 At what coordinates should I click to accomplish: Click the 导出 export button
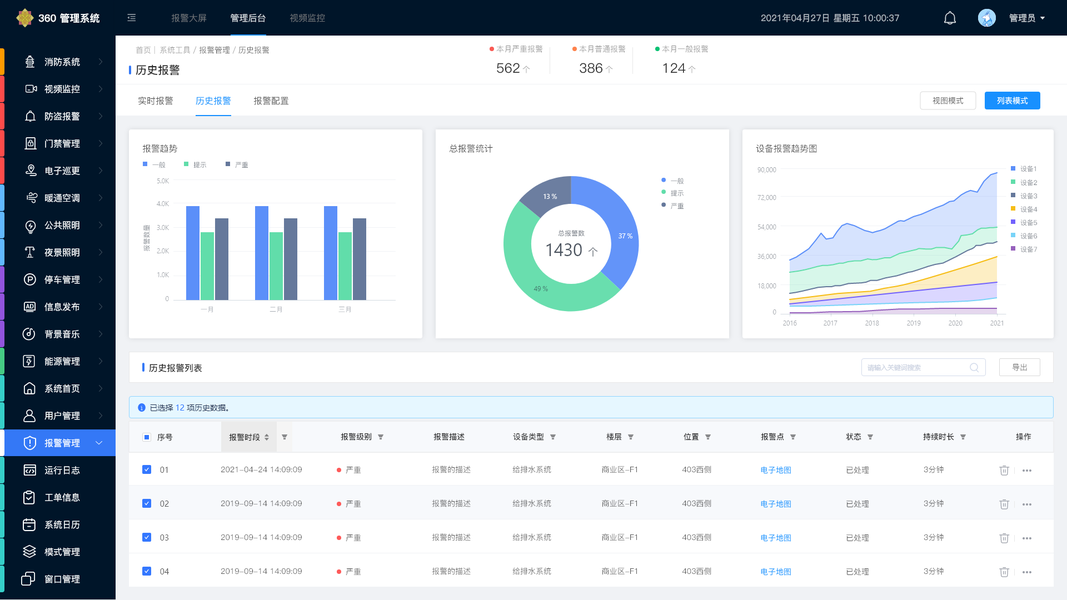tap(1019, 367)
